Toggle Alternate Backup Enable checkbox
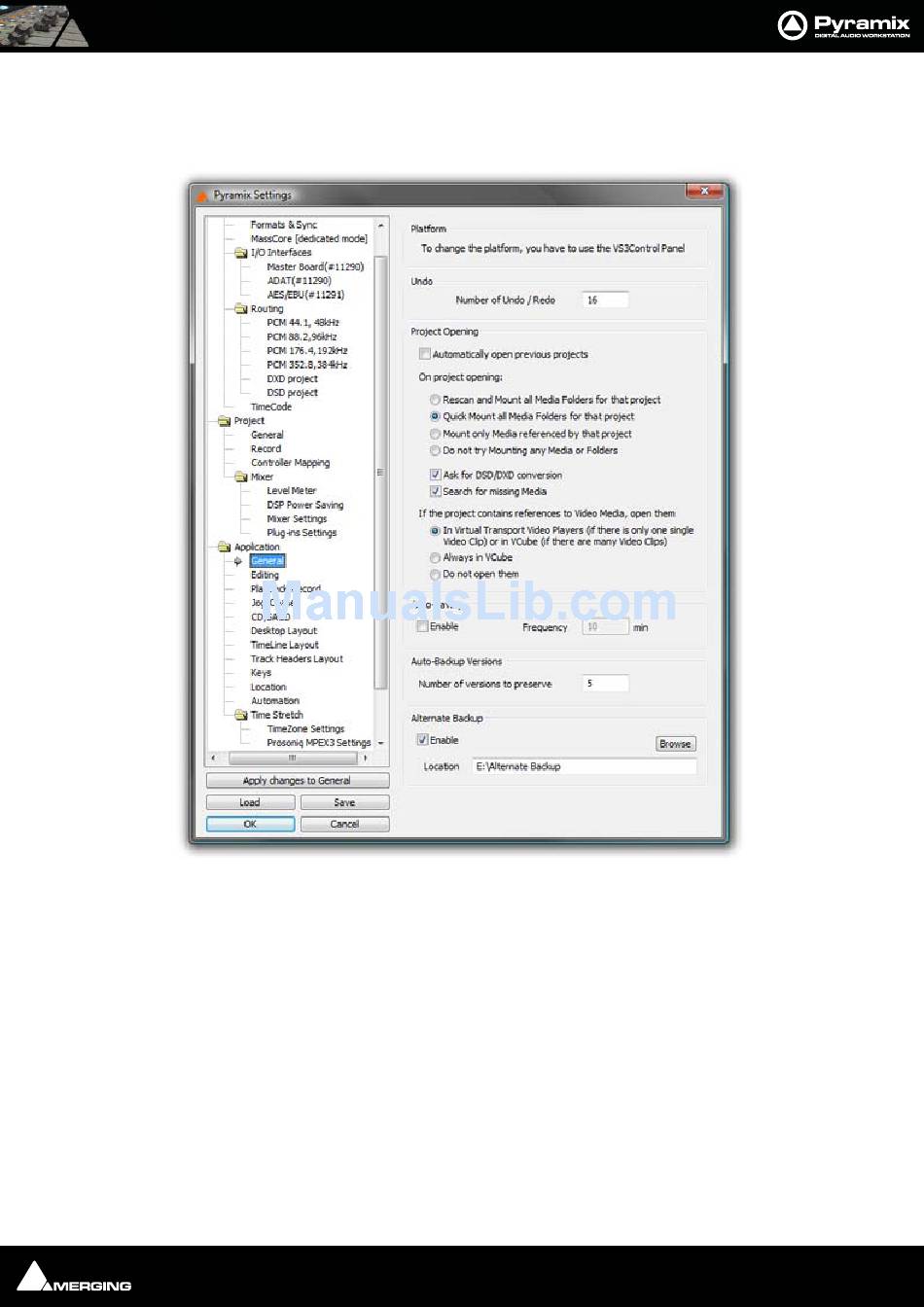The image size is (924, 1307). point(423,739)
